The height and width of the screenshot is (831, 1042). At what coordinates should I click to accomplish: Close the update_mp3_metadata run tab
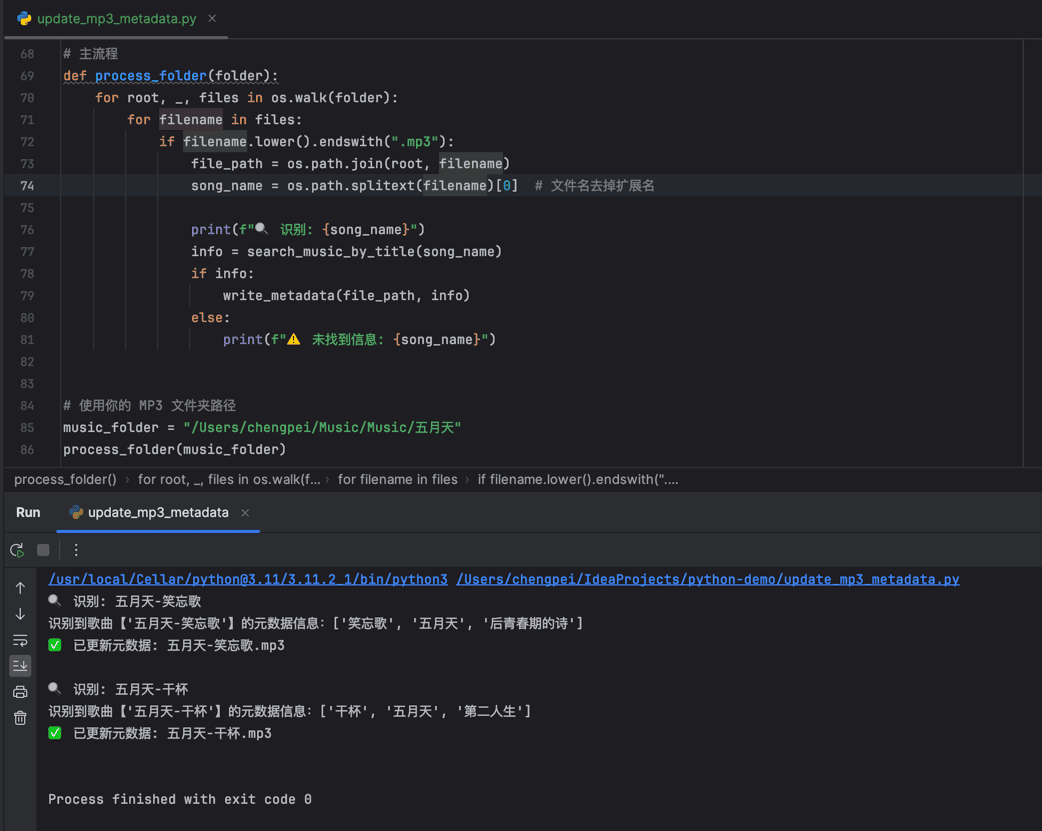coord(245,513)
